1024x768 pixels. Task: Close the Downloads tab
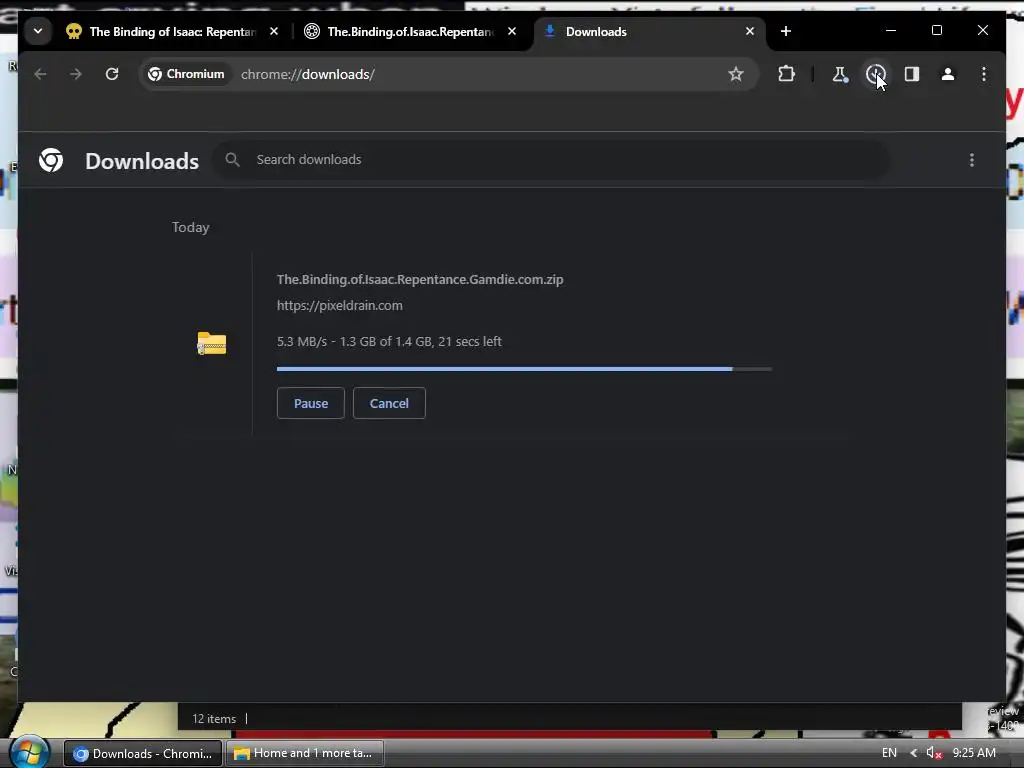tap(750, 31)
